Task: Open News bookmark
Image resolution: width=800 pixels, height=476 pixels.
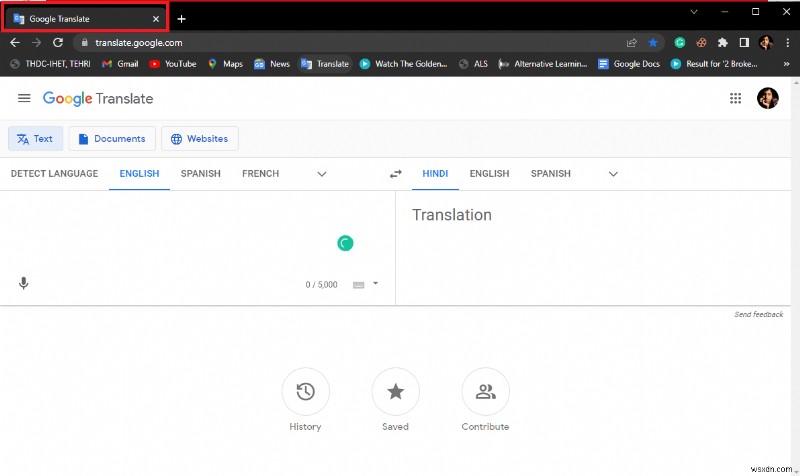Action: (272, 64)
